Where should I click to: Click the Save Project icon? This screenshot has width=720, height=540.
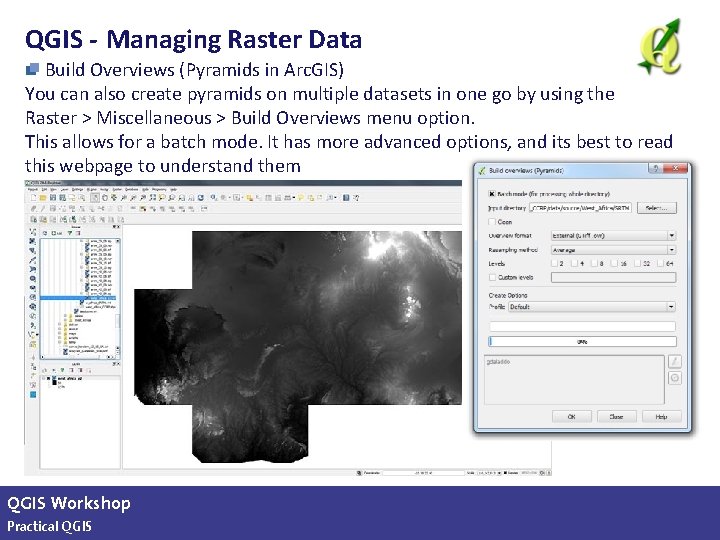click(53, 198)
